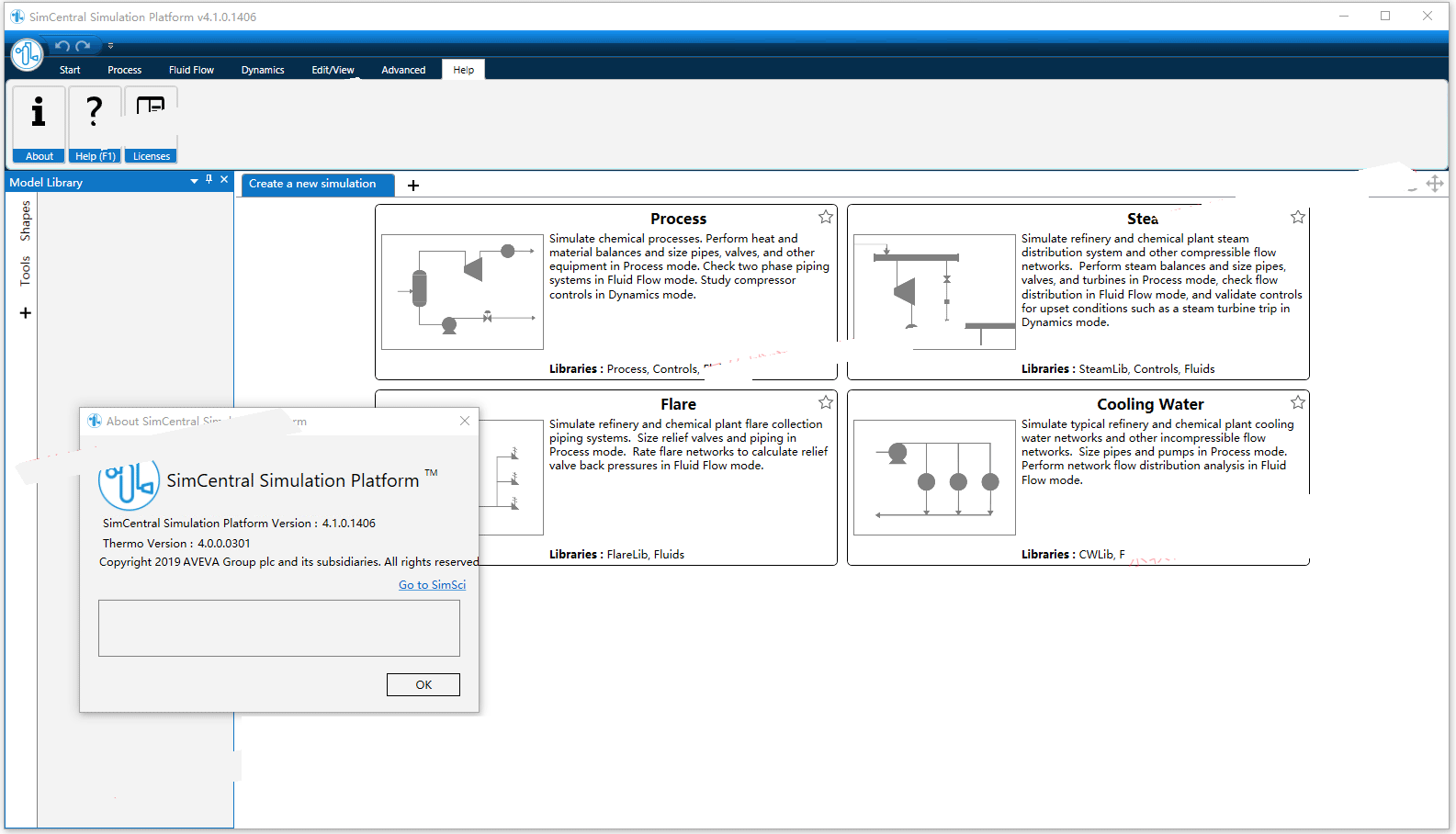Close the About SimCentral dialog
Viewport: 1456px width, 834px height.
tap(465, 421)
